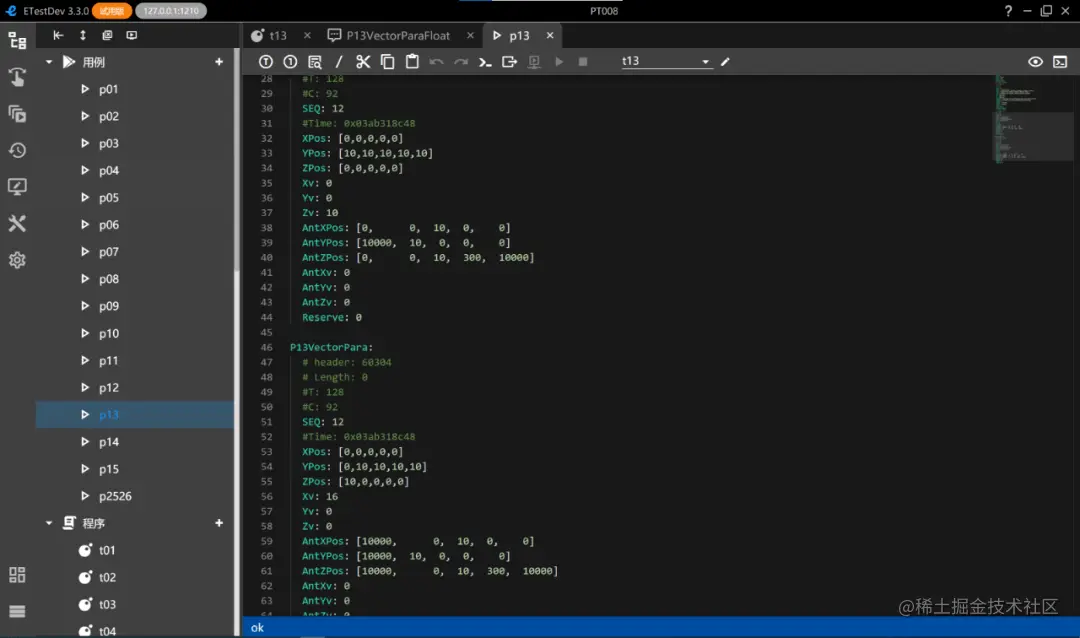
Task: Click the circled 1 icon in editor toolbar
Action: [291, 62]
